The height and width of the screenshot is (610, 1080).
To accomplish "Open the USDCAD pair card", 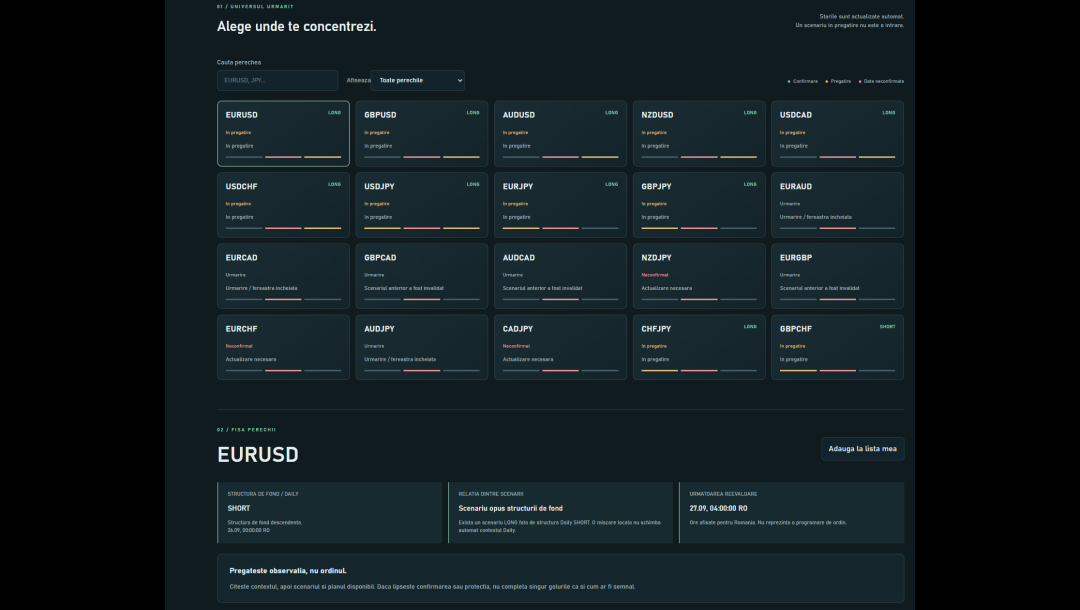I will [838, 134].
